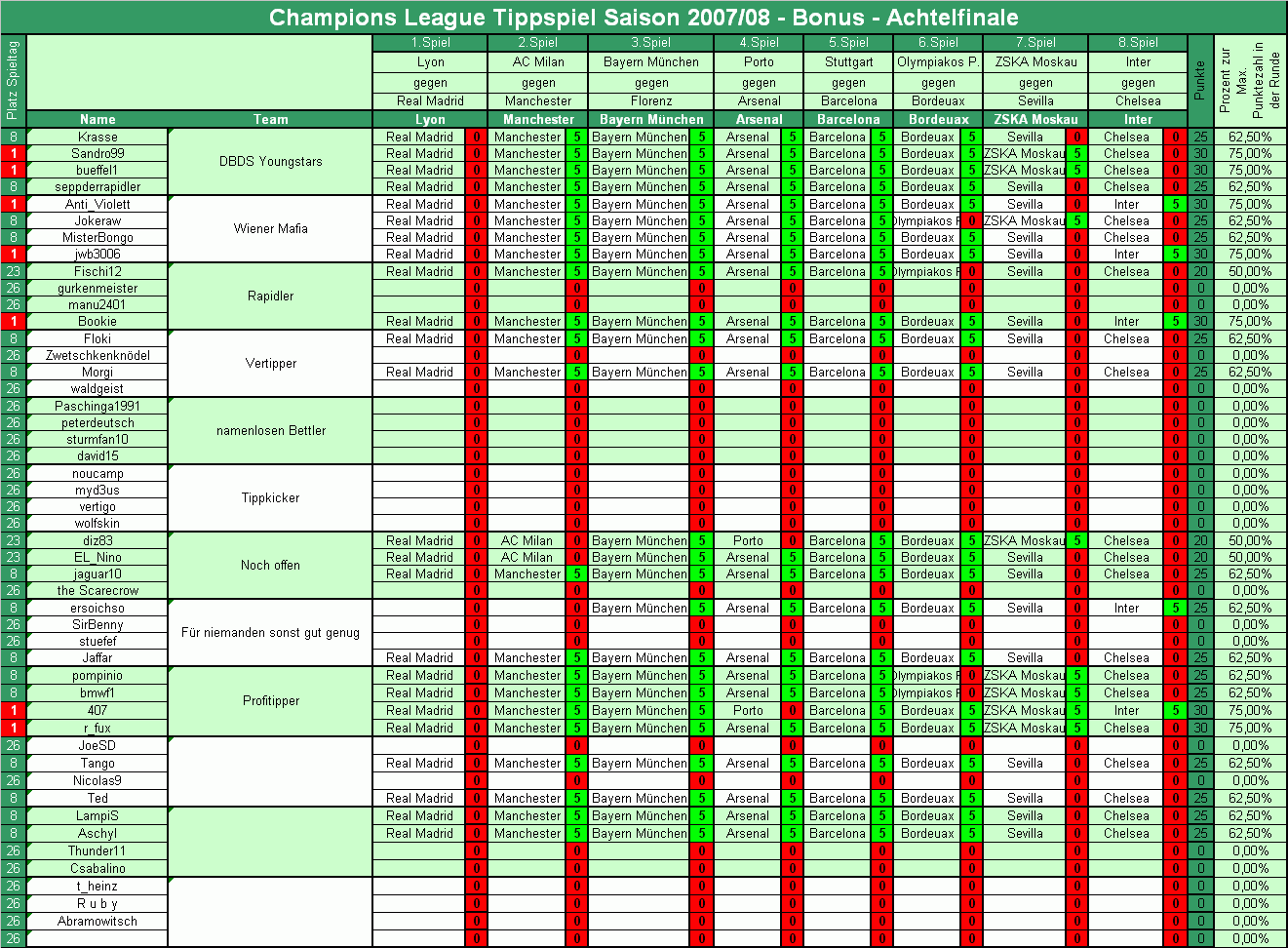Click the 75,00% cell in bueffel1's row
The width and height of the screenshot is (1288, 948).
[1250, 171]
